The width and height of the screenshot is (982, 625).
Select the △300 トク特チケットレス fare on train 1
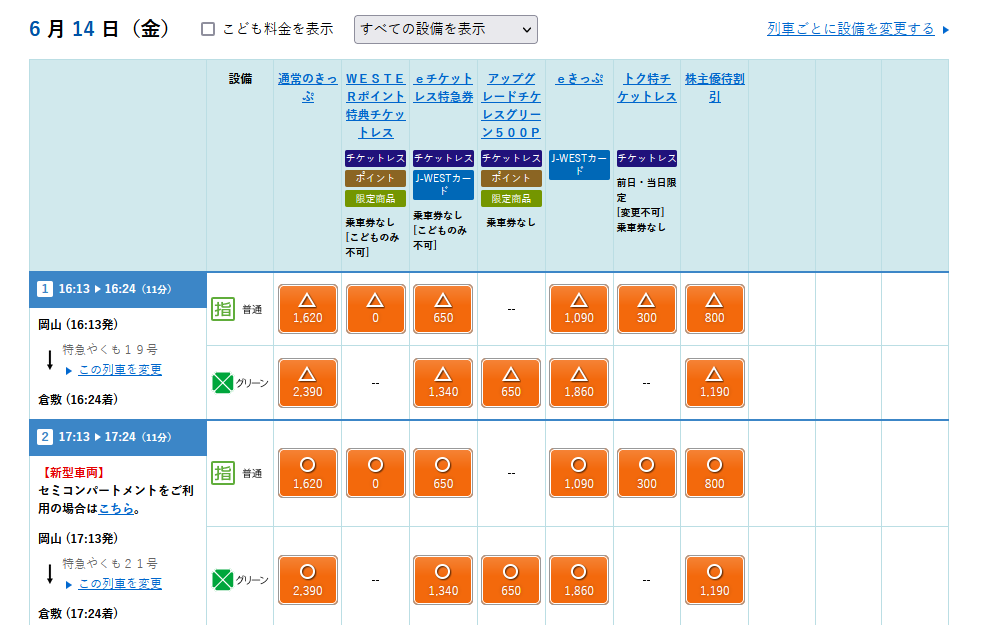pos(647,308)
